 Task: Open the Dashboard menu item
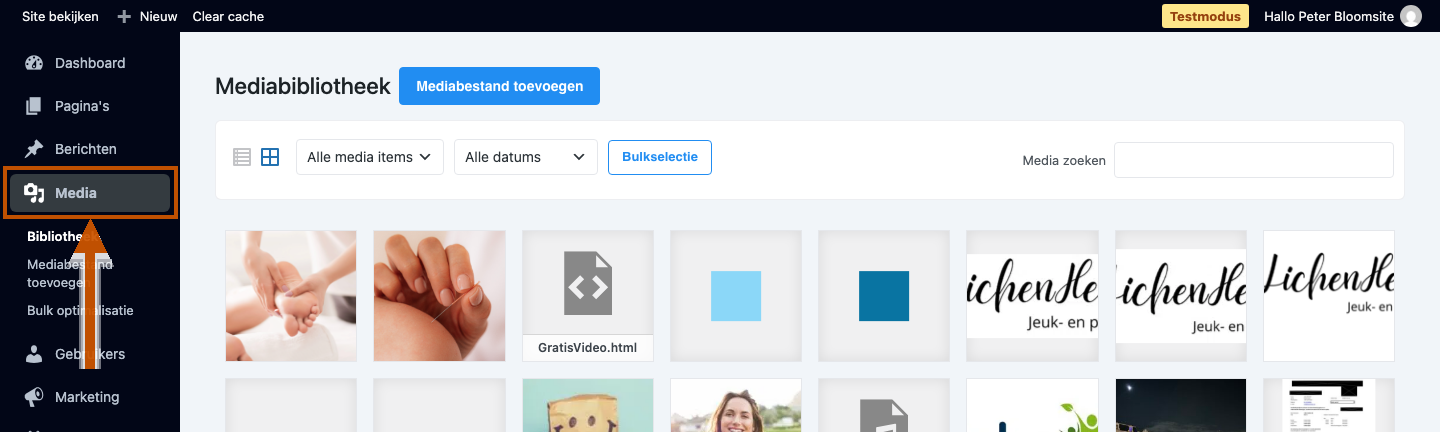[90, 63]
